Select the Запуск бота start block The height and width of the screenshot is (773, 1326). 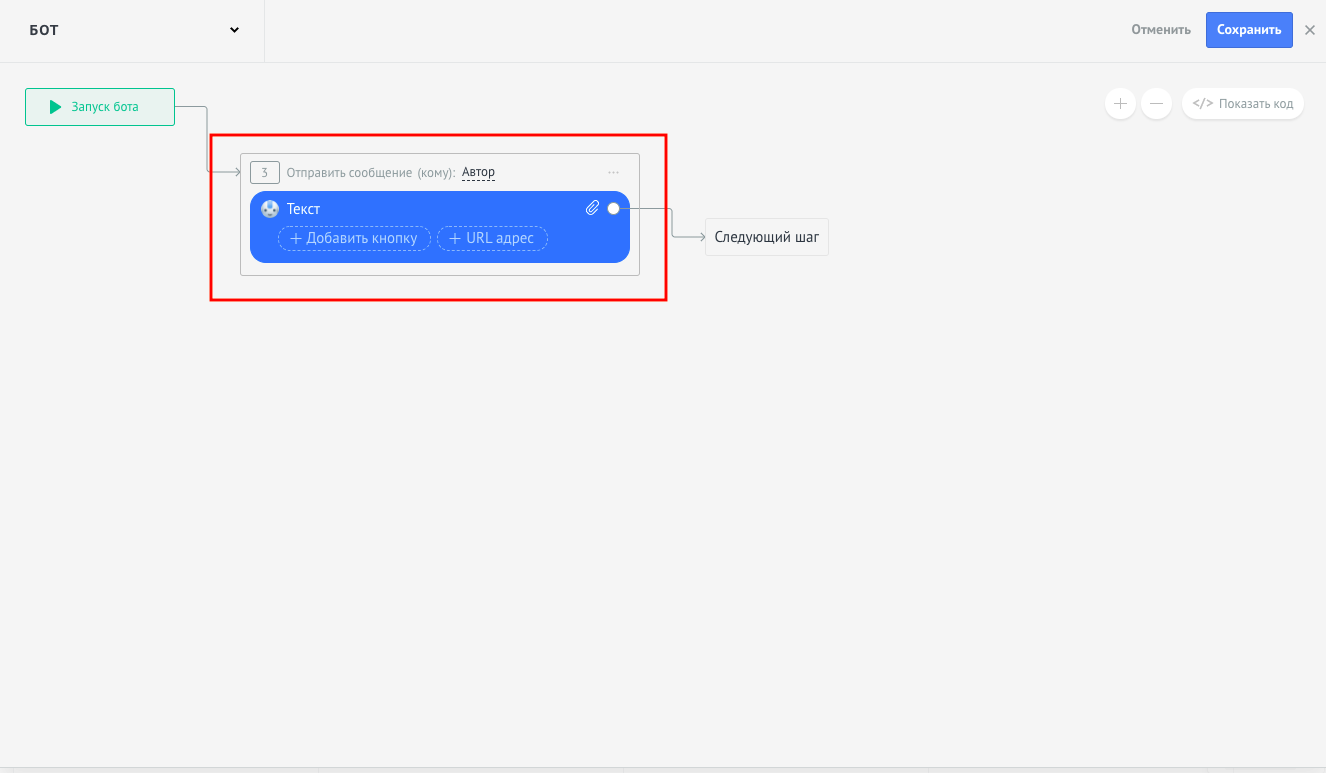click(x=100, y=107)
